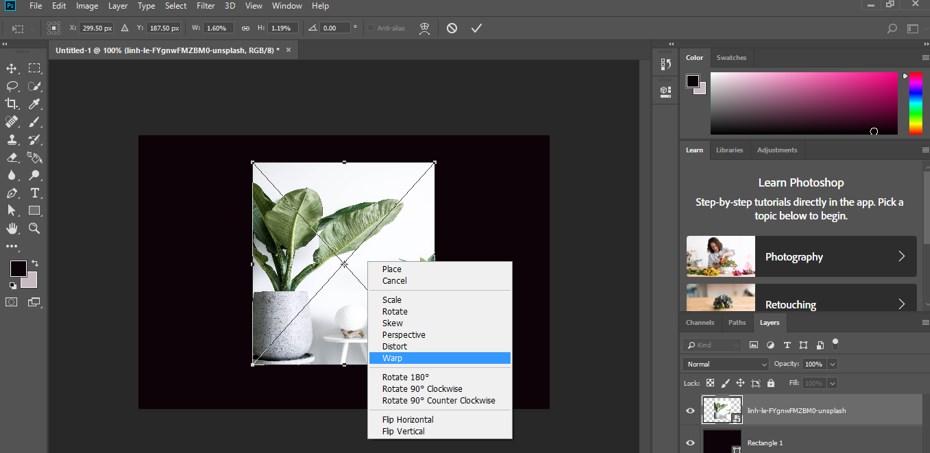Click the foreground color swatch in toolbar
This screenshot has height=453, width=930.
click(x=18, y=268)
